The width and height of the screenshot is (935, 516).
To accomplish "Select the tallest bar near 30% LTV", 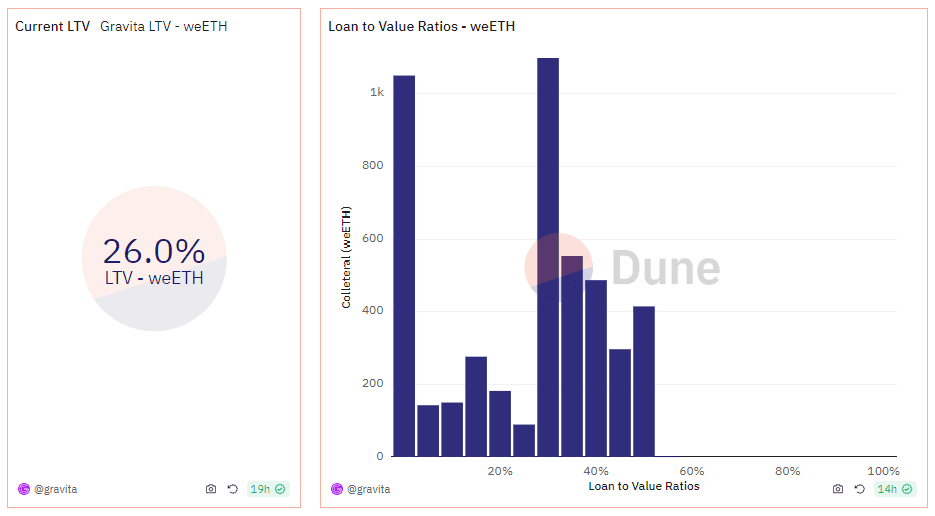I will click(x=548, y=258).
